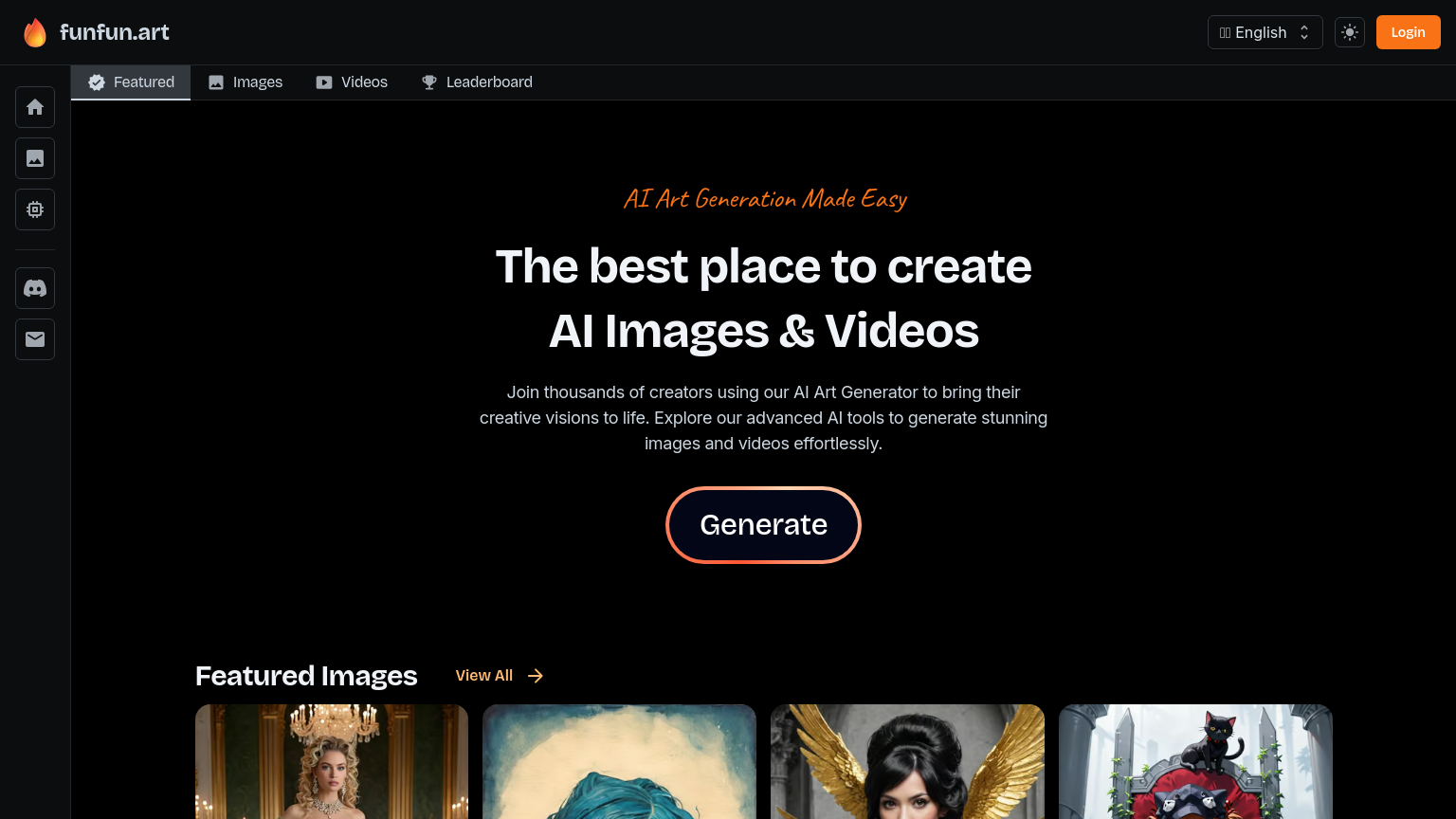The height and width of the screenshot is (819, 1456).
Task: Open the golden-winged woman thumbnail
Action: click(x=907, y=761)
